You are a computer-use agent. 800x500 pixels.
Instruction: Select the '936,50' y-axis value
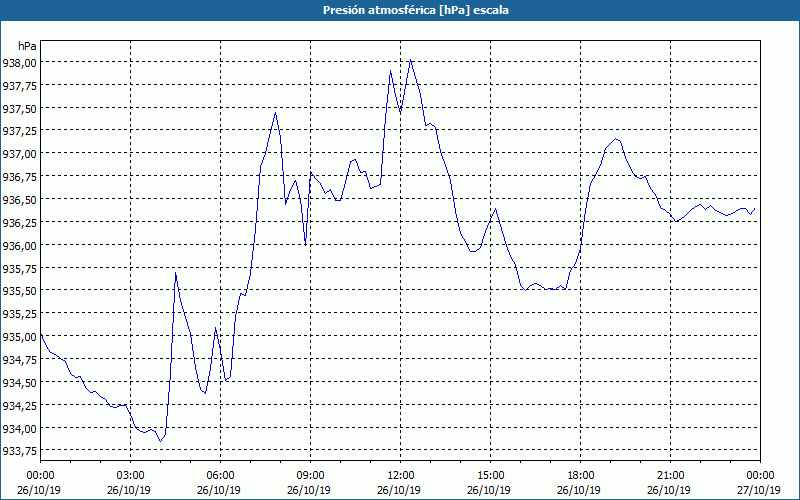click(x=19, y=199)
